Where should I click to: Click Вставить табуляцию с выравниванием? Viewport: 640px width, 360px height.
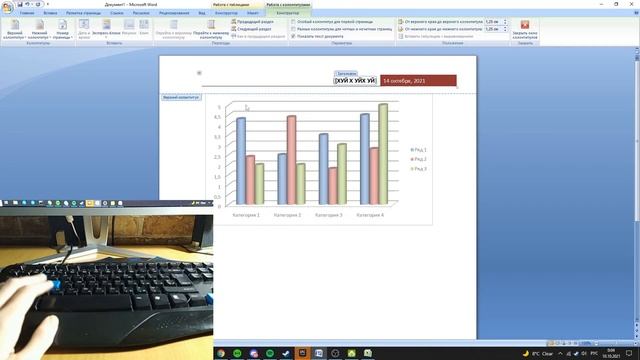click(436, 36)
